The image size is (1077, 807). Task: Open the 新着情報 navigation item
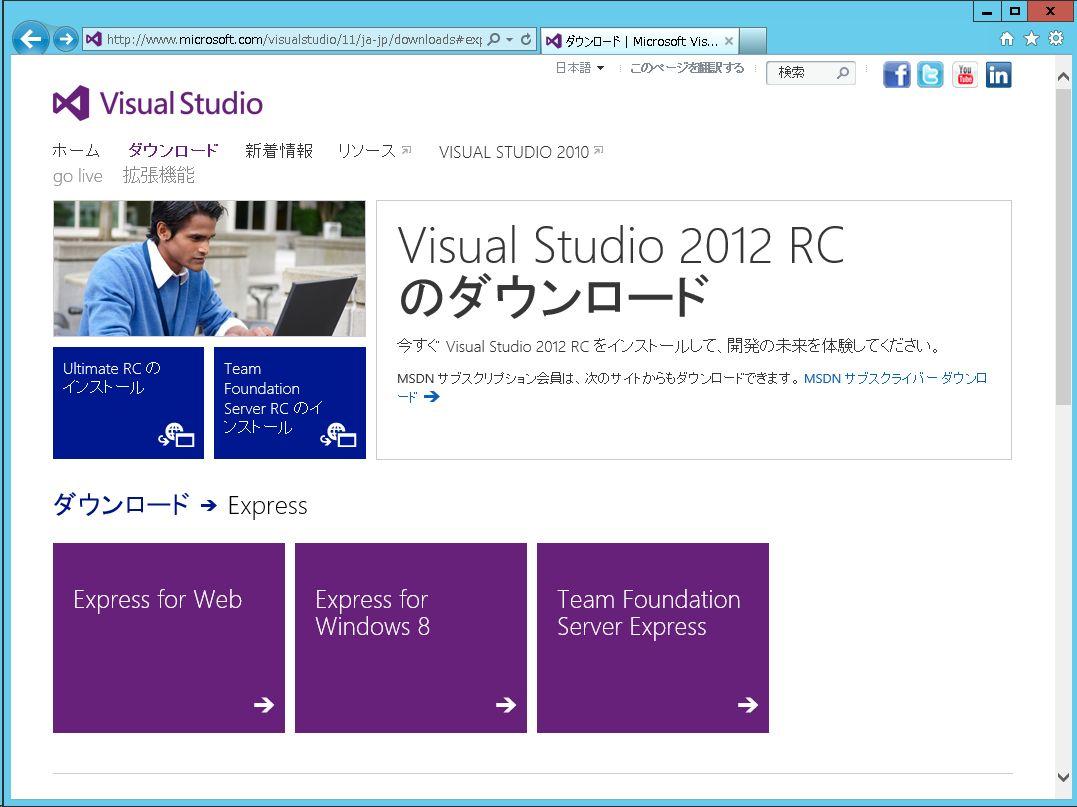[x=278, y=151]
